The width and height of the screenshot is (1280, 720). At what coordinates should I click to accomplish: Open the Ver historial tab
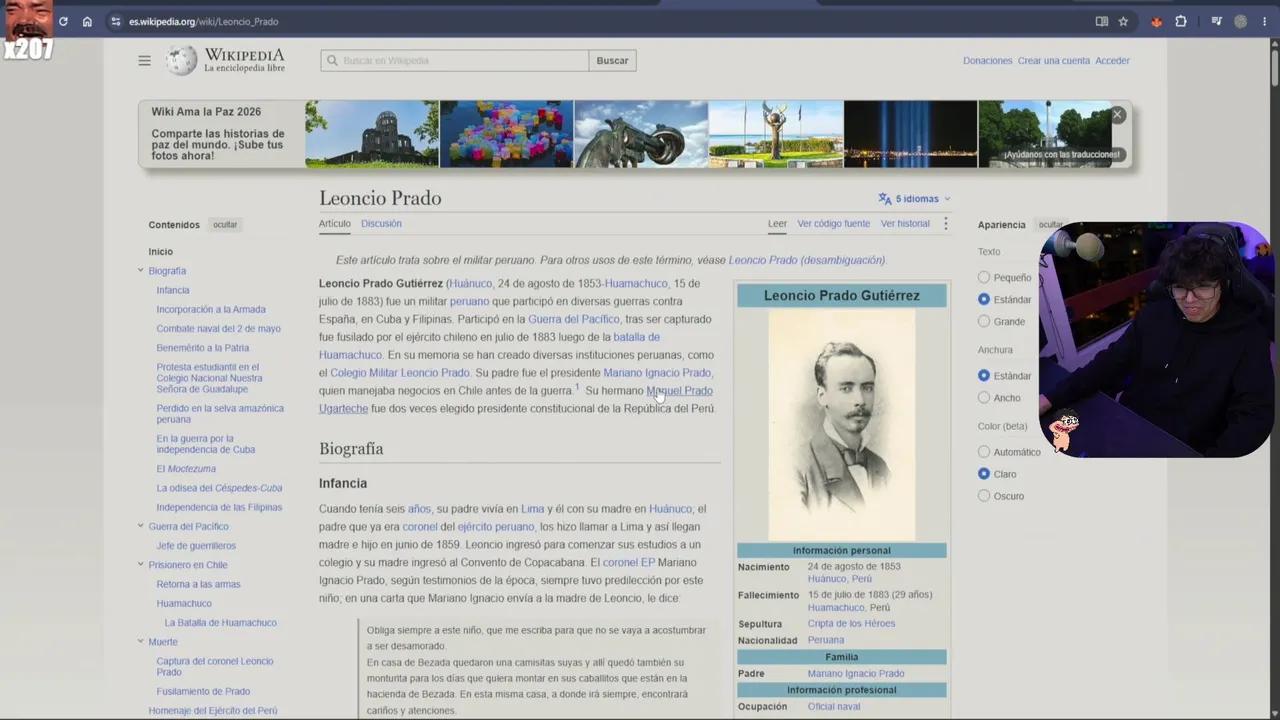click(905, 224)
